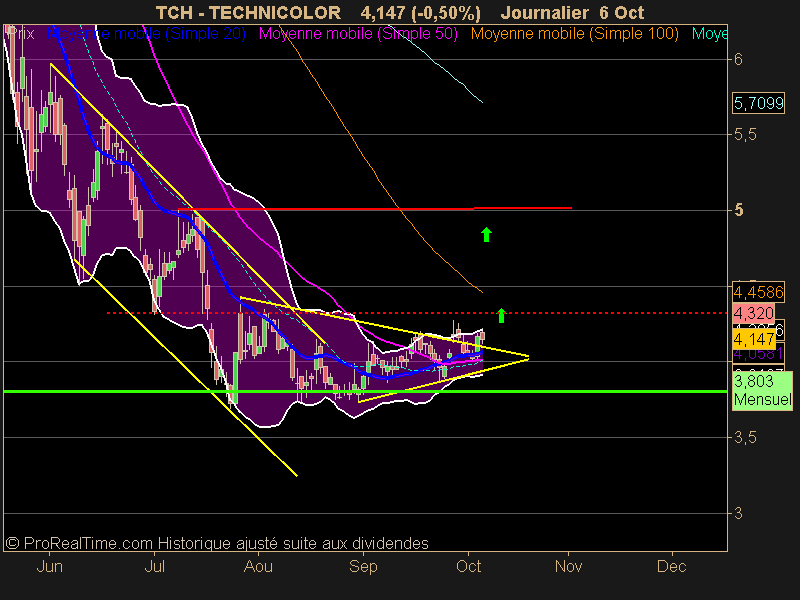Click the 'Sep' month axis label

click(x=363, y=566)
